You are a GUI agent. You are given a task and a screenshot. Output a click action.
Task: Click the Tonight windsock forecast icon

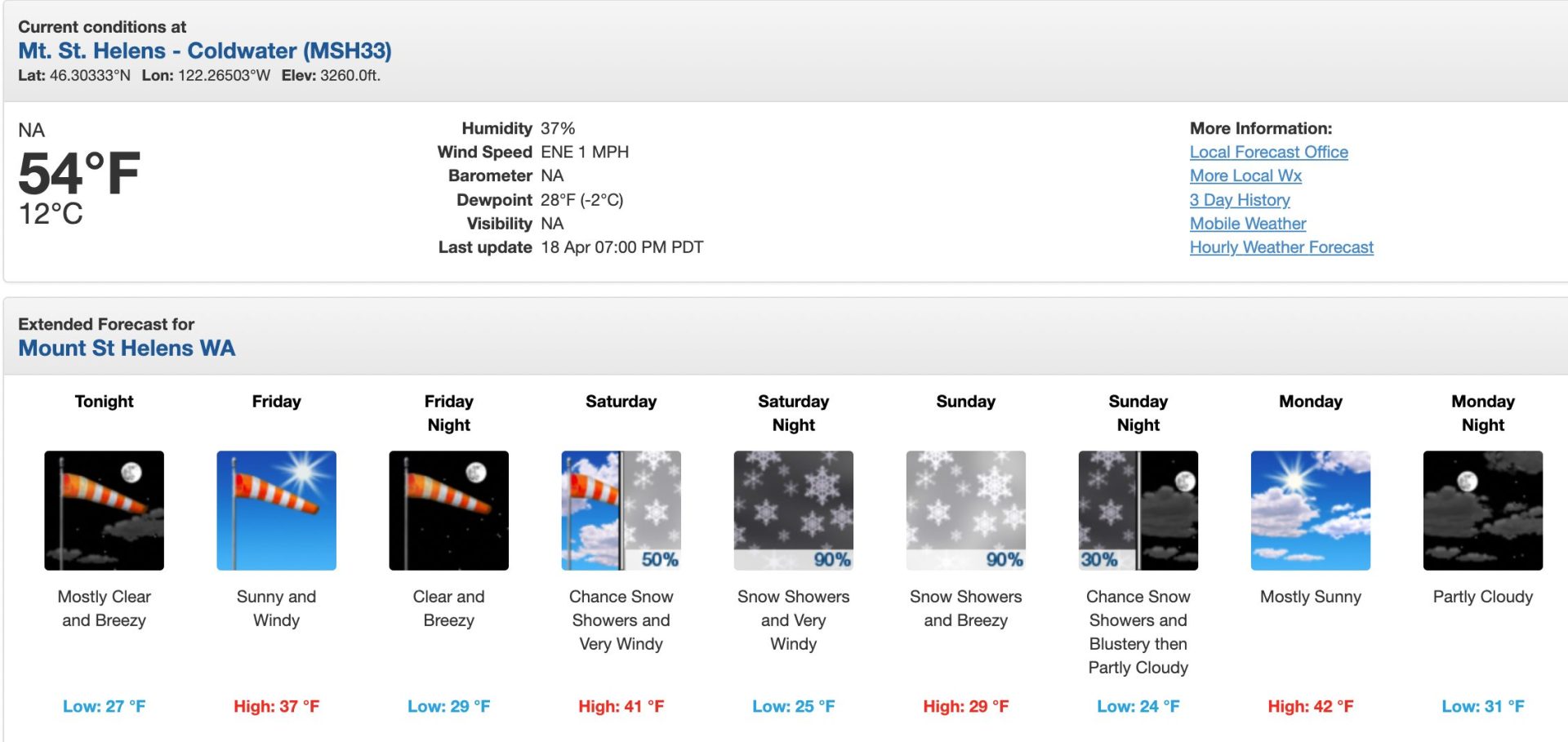[104, 510]
